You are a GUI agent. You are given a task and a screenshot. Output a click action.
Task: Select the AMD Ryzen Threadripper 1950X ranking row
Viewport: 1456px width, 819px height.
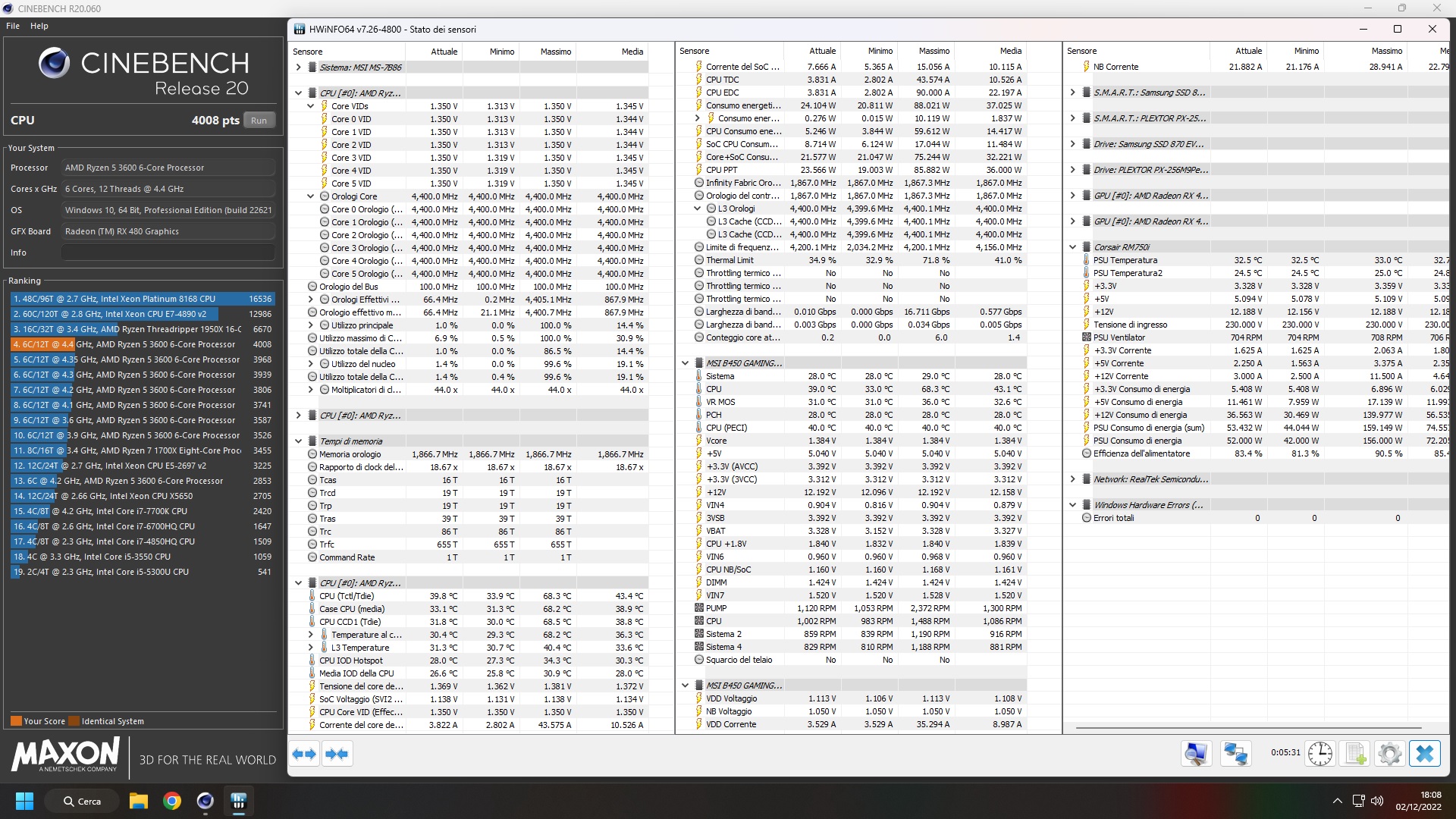click(143, 329)
